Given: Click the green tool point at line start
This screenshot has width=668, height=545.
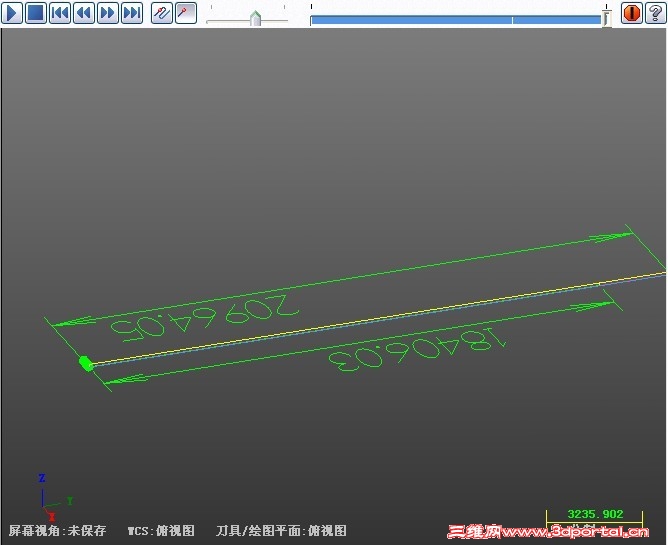Looking at the screenshot, I should click(x=86, y=363).
